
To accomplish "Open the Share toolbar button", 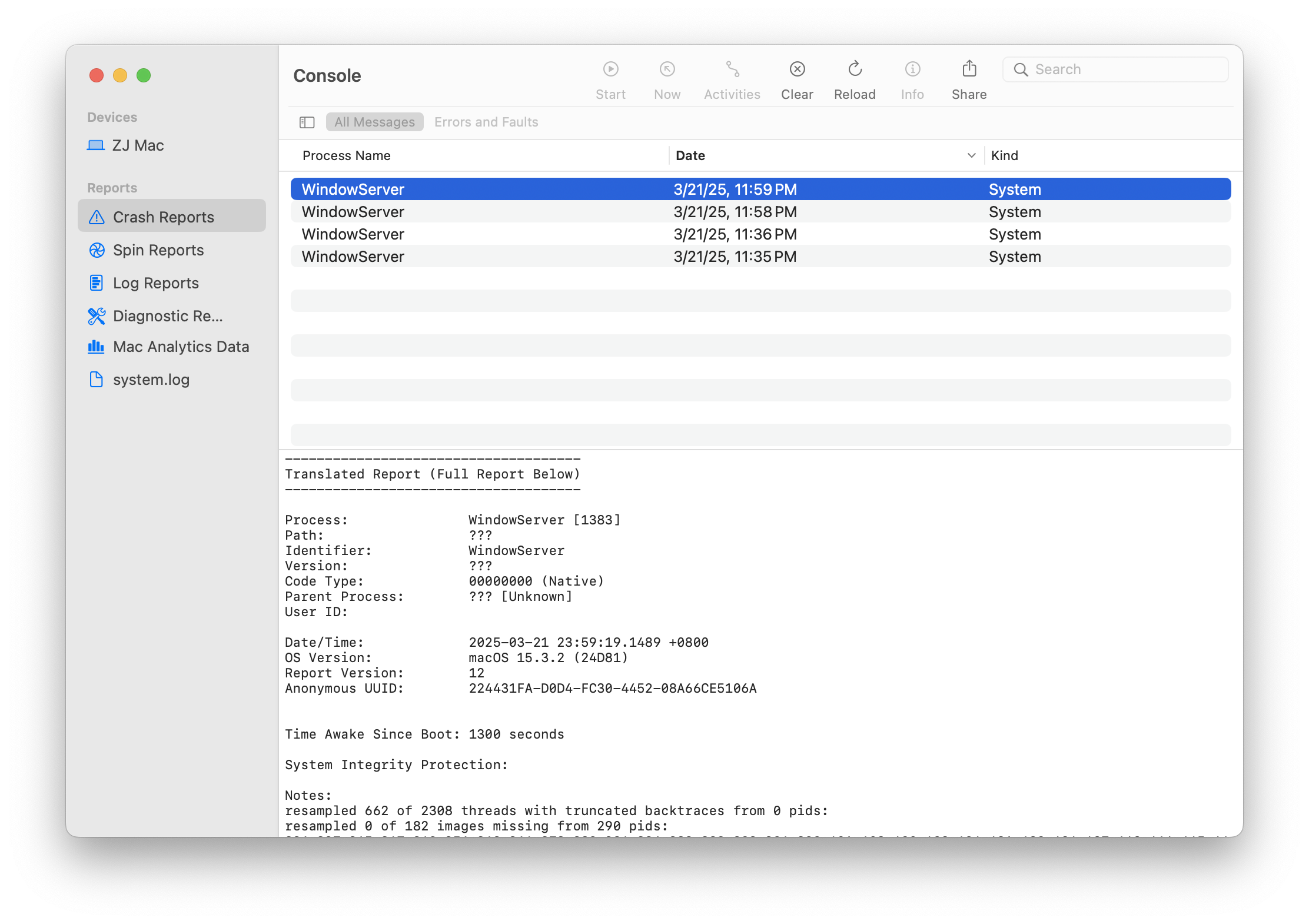I will [969, 69].
